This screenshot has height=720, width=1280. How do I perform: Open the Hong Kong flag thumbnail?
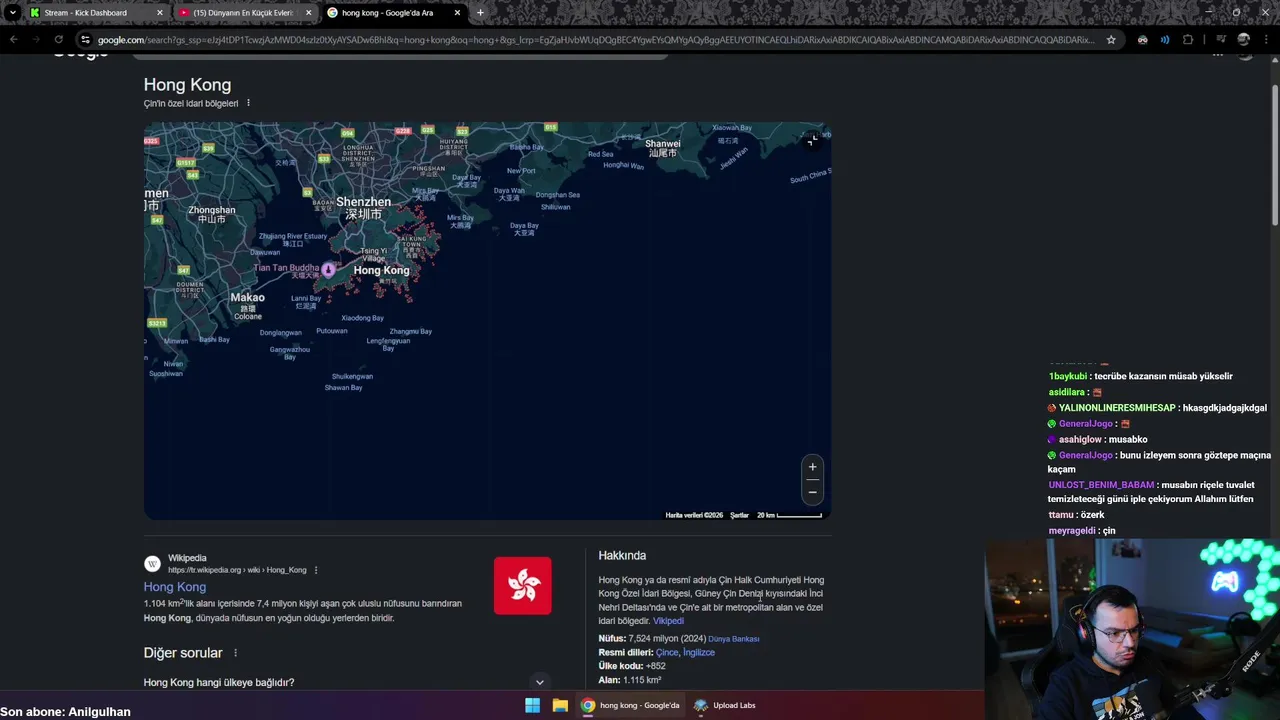click(522, 585)
